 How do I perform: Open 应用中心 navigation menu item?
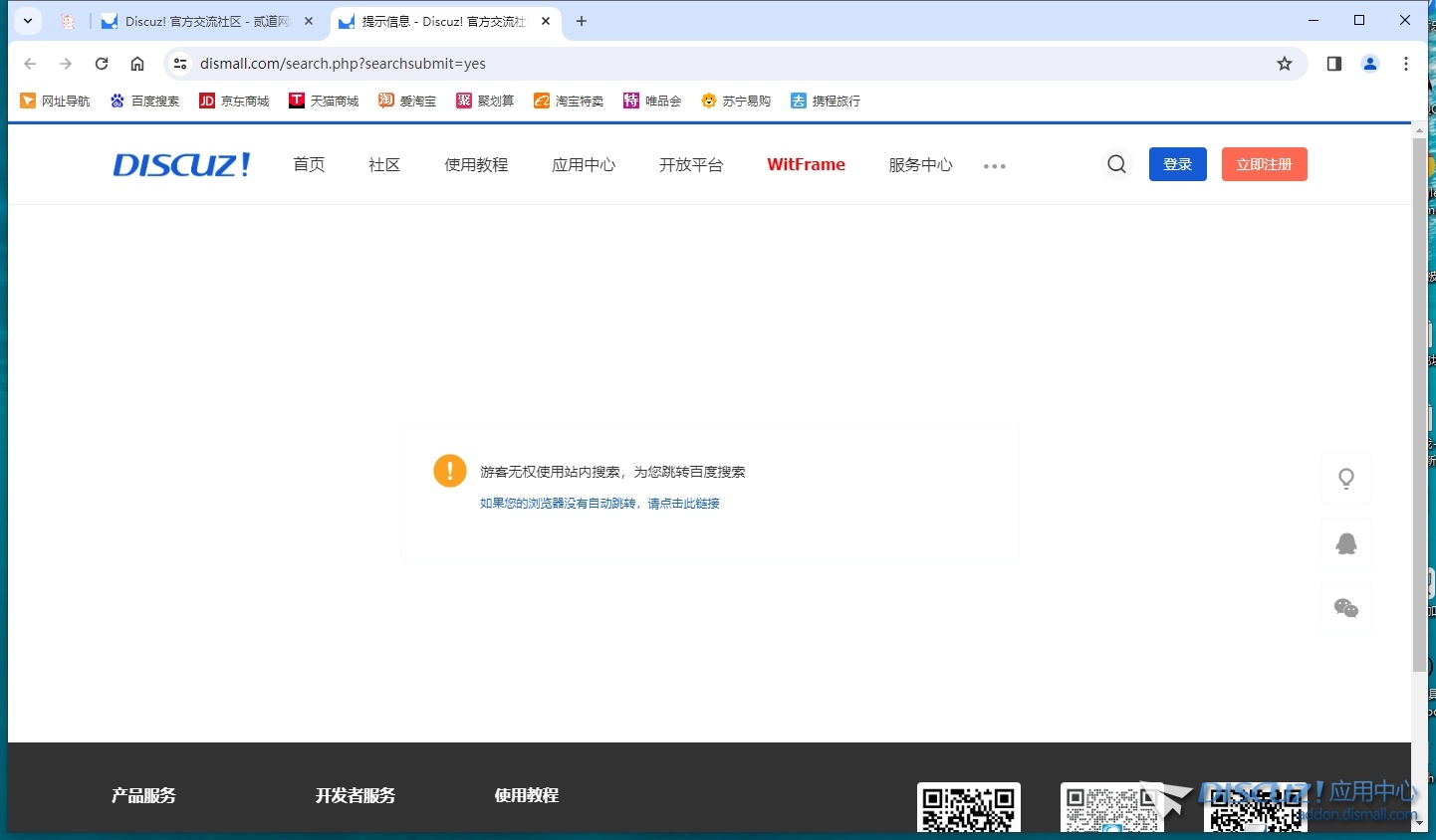(584, 164)
